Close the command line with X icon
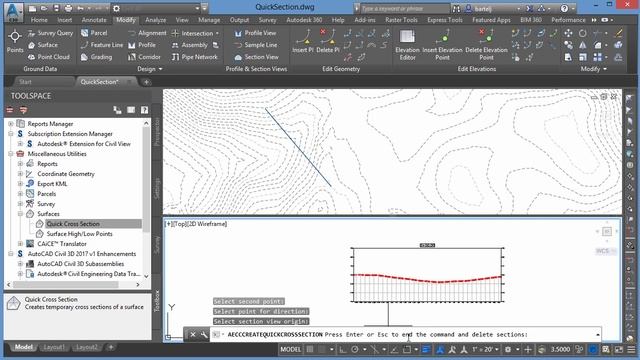 click(193, 335)
